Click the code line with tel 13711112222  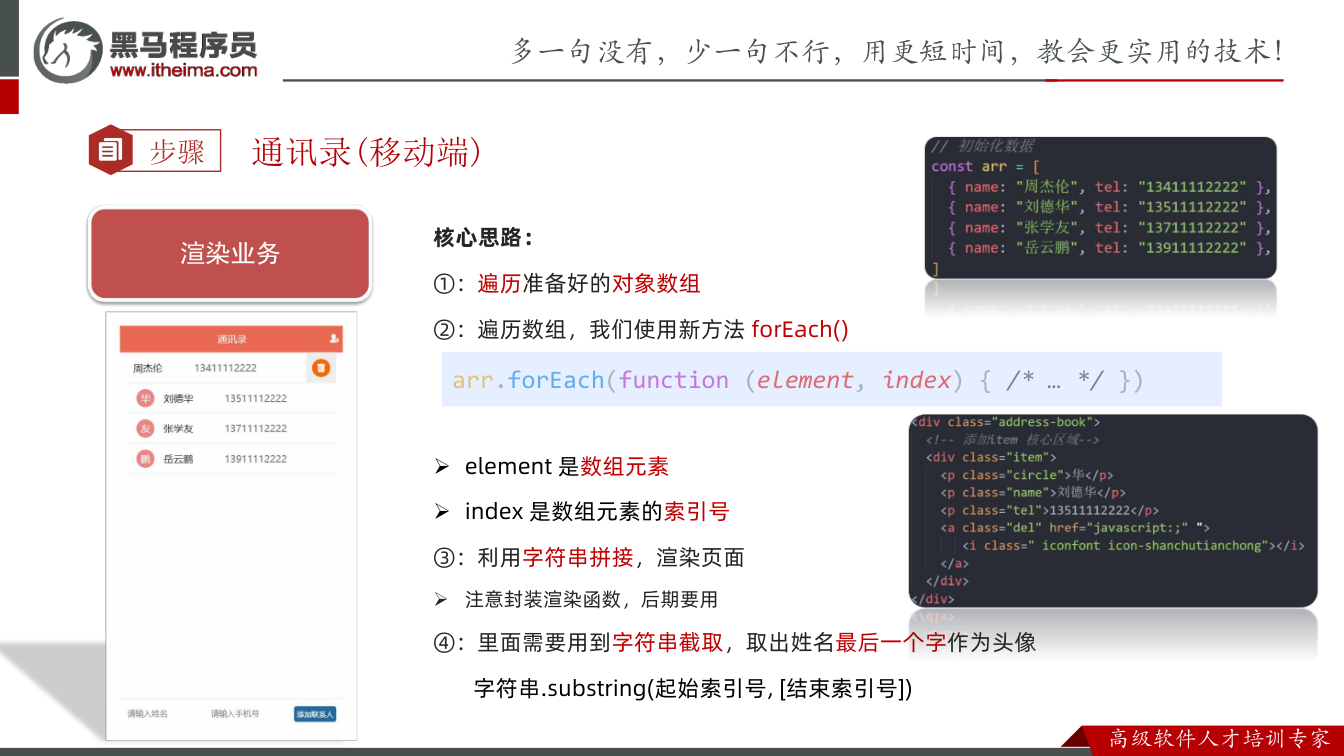[x=1110, y=228]
